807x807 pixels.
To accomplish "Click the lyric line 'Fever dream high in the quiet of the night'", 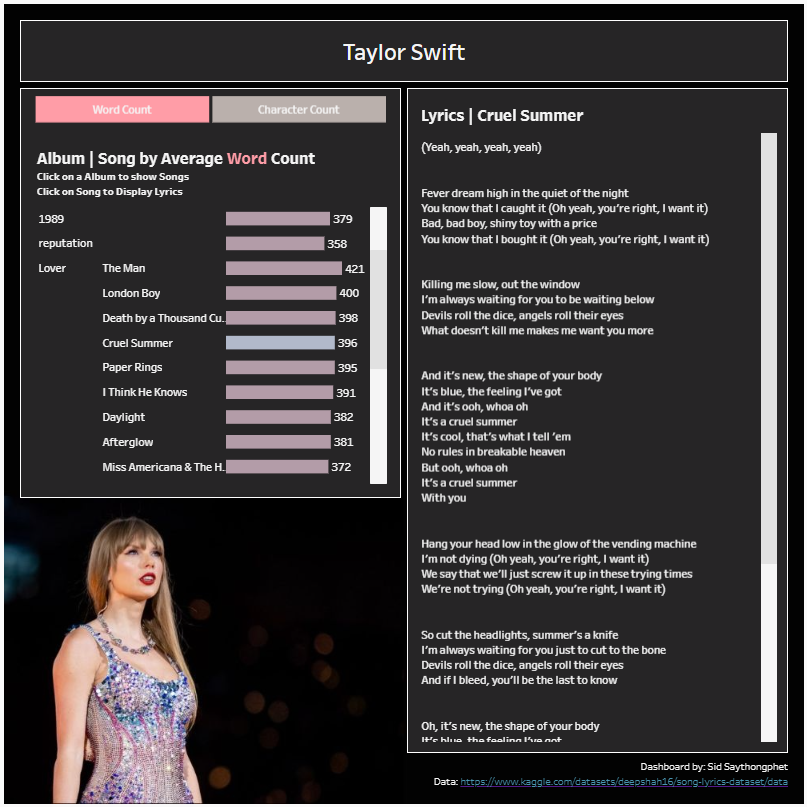I will [x=524, y=193].
